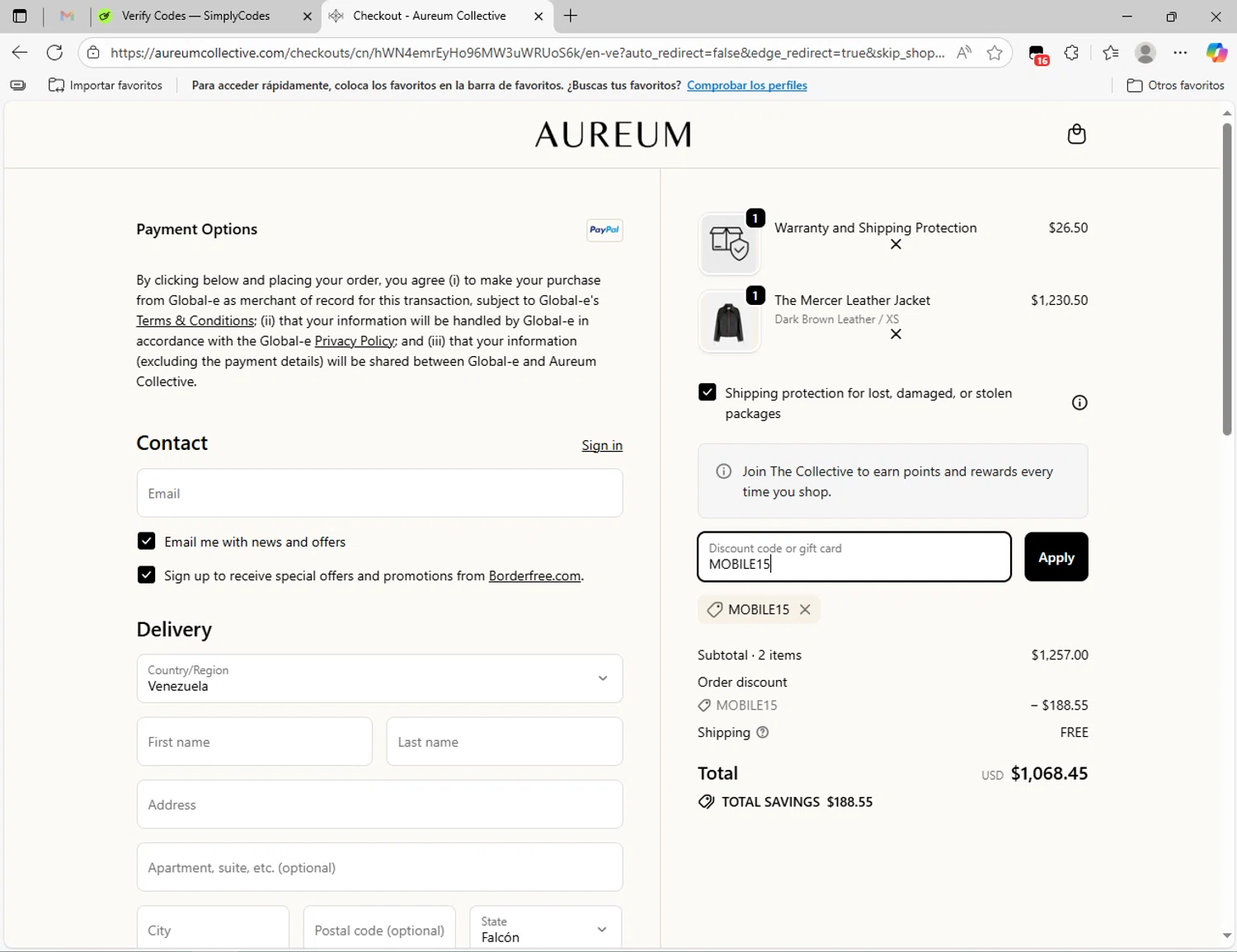Click the Subtotal $1,257.00 value
Viewport: 1237px width, 952px height.
[1060, 655]
